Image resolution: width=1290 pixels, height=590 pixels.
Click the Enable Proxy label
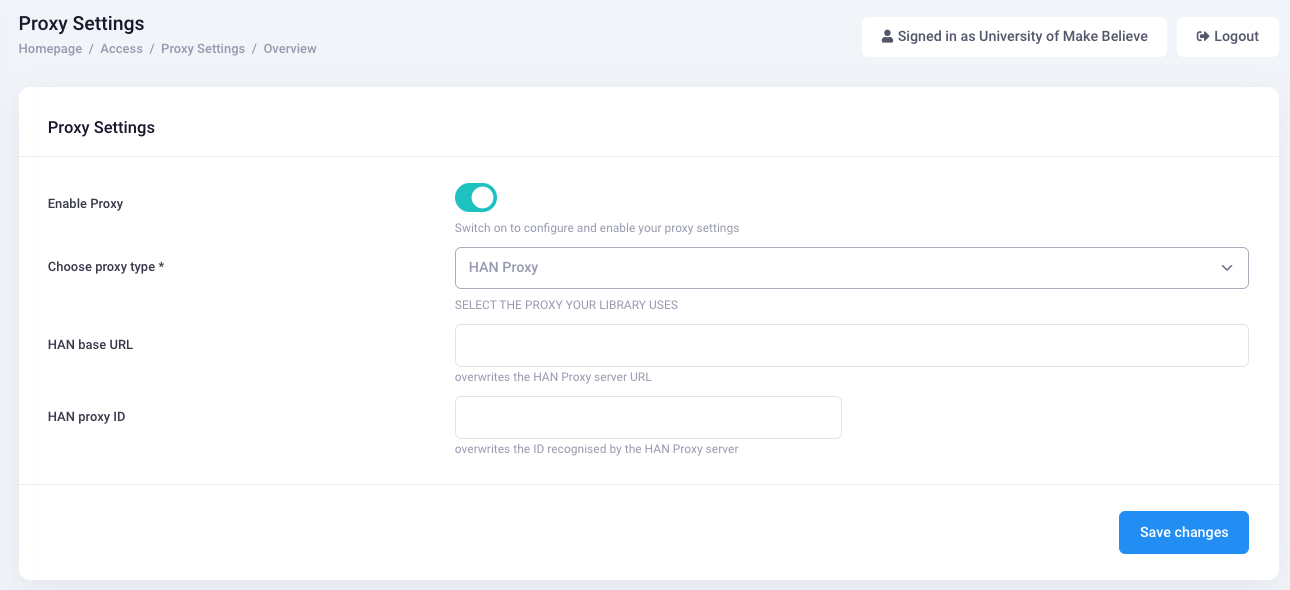85,204
